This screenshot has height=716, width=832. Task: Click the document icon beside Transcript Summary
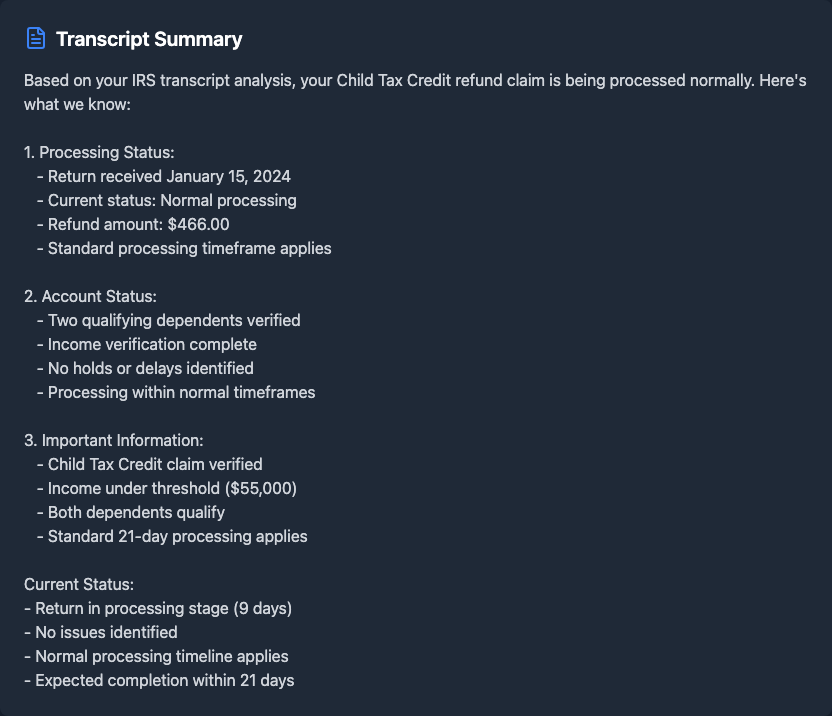click(36, 39)
